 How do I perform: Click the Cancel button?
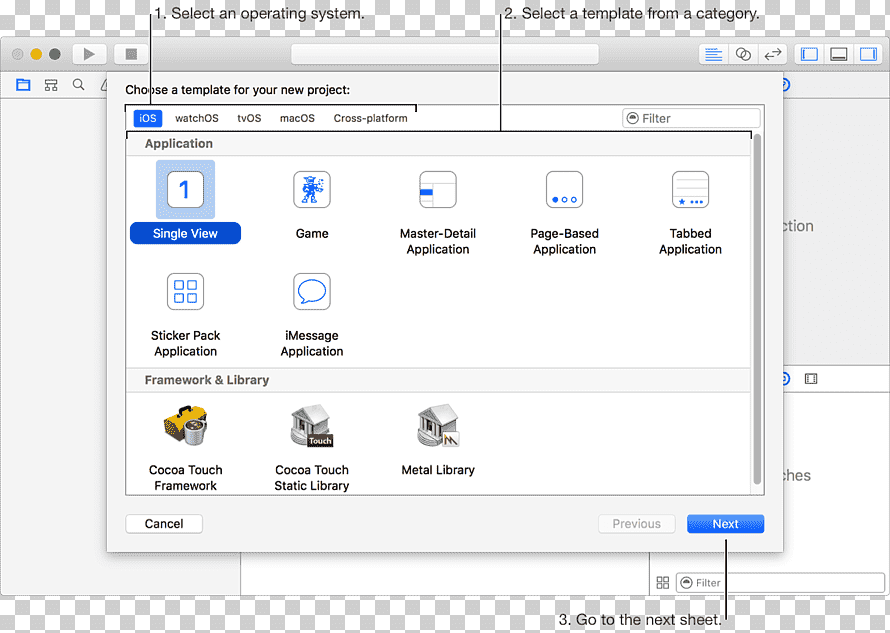click(164, 524)
